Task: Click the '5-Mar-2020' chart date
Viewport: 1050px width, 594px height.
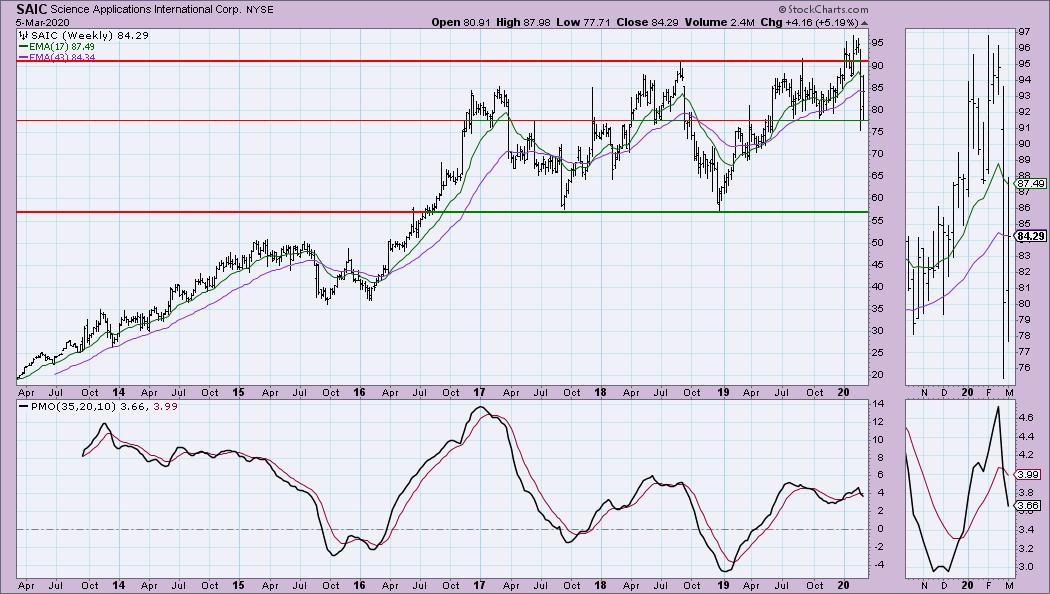Action: [43, 22]
